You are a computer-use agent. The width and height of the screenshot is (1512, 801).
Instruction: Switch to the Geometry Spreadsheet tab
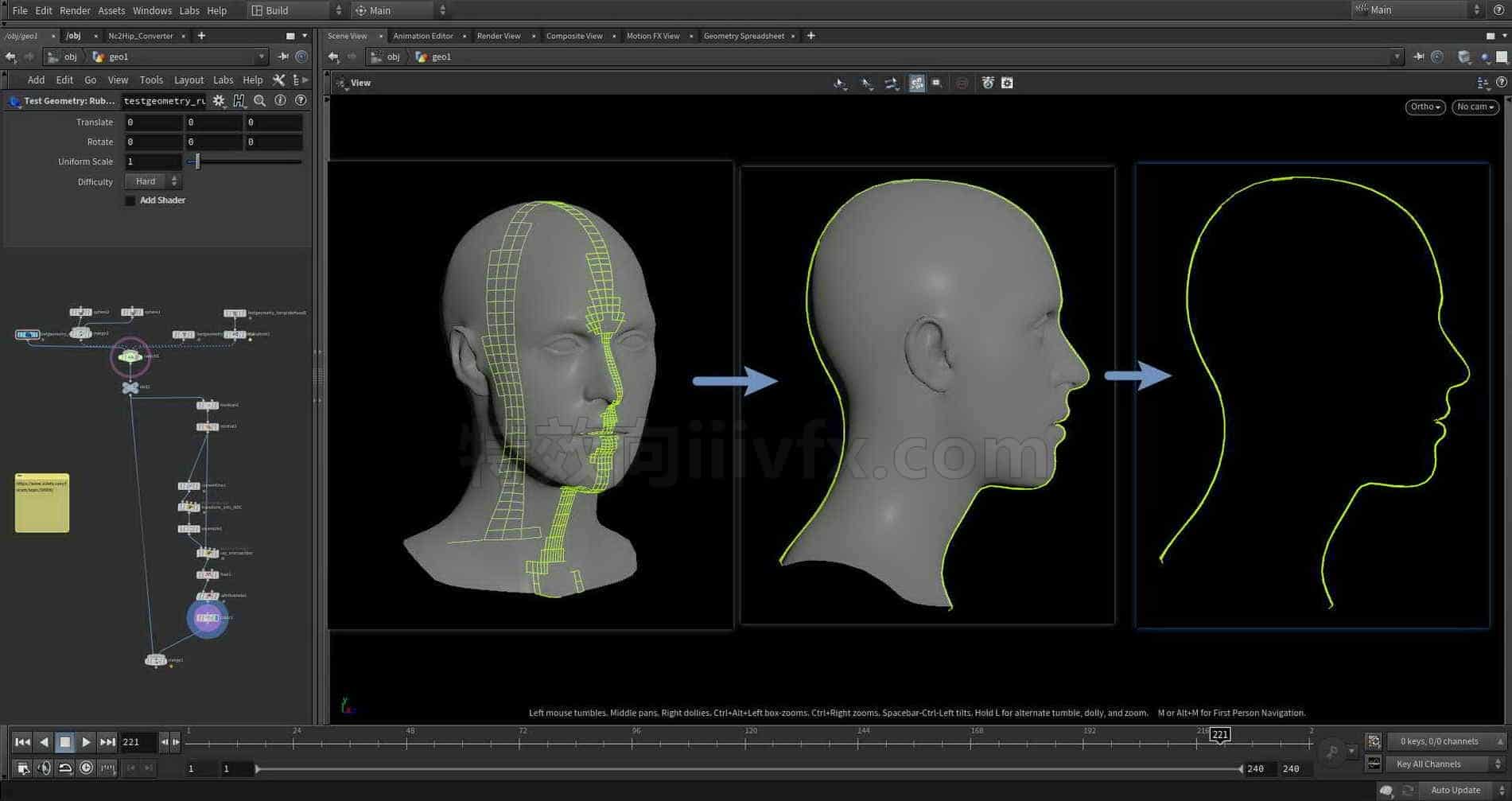click(744, 36)
